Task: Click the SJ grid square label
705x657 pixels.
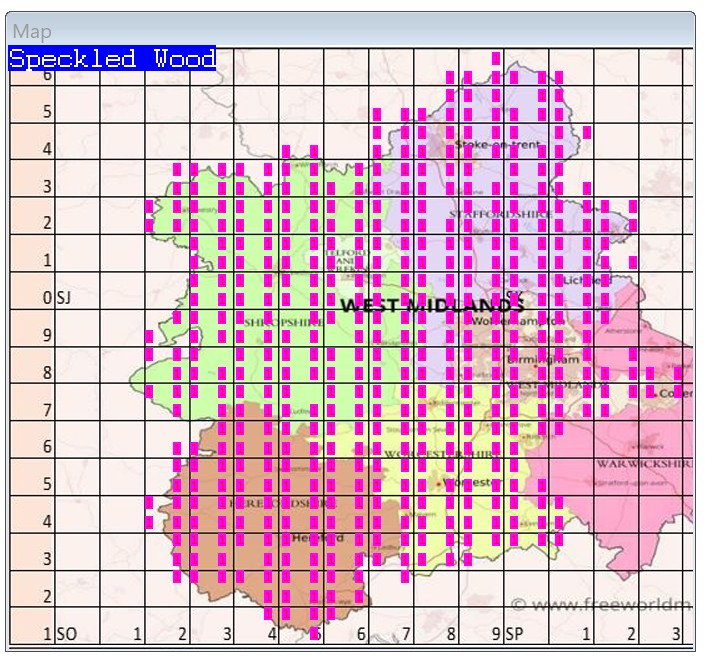Action: tap(64, 298)
